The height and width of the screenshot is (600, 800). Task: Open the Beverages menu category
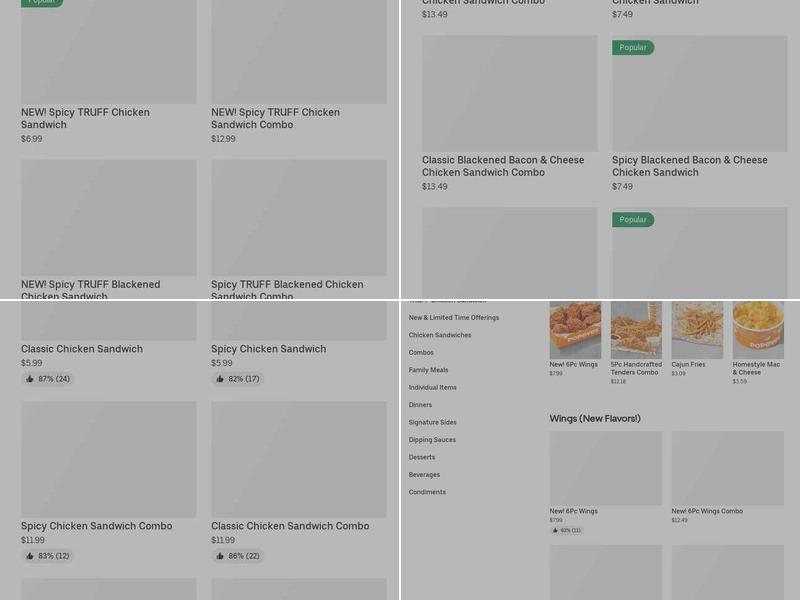[x=424, y=475]
